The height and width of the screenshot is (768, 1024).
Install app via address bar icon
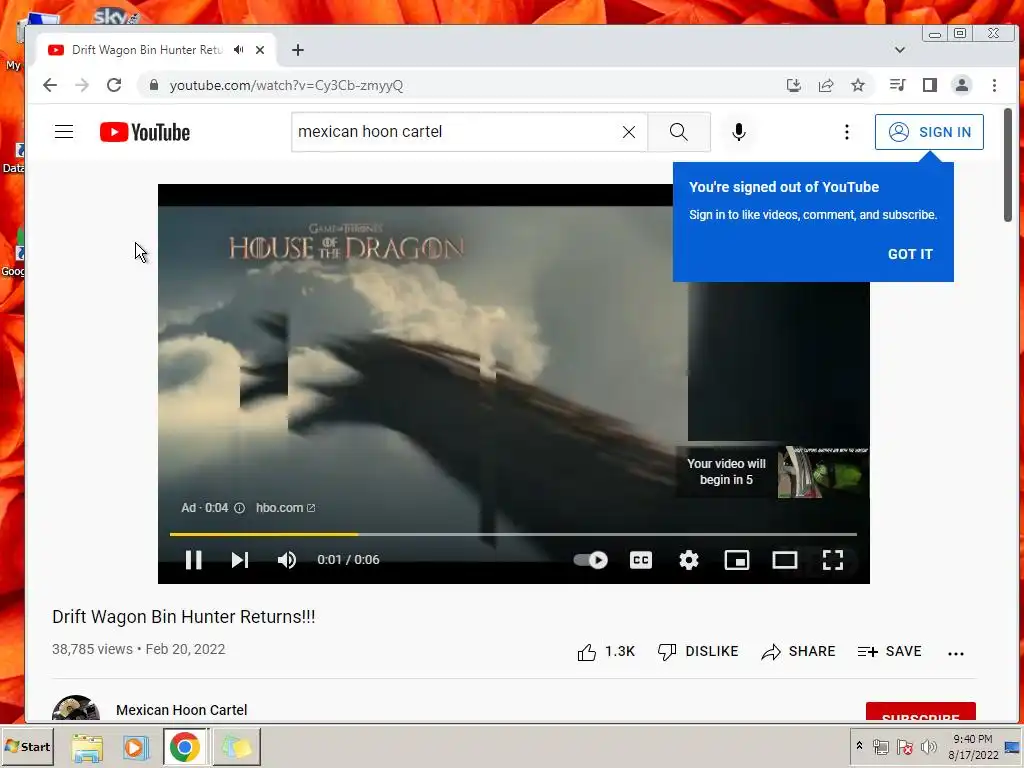click(x=793, y=85)
